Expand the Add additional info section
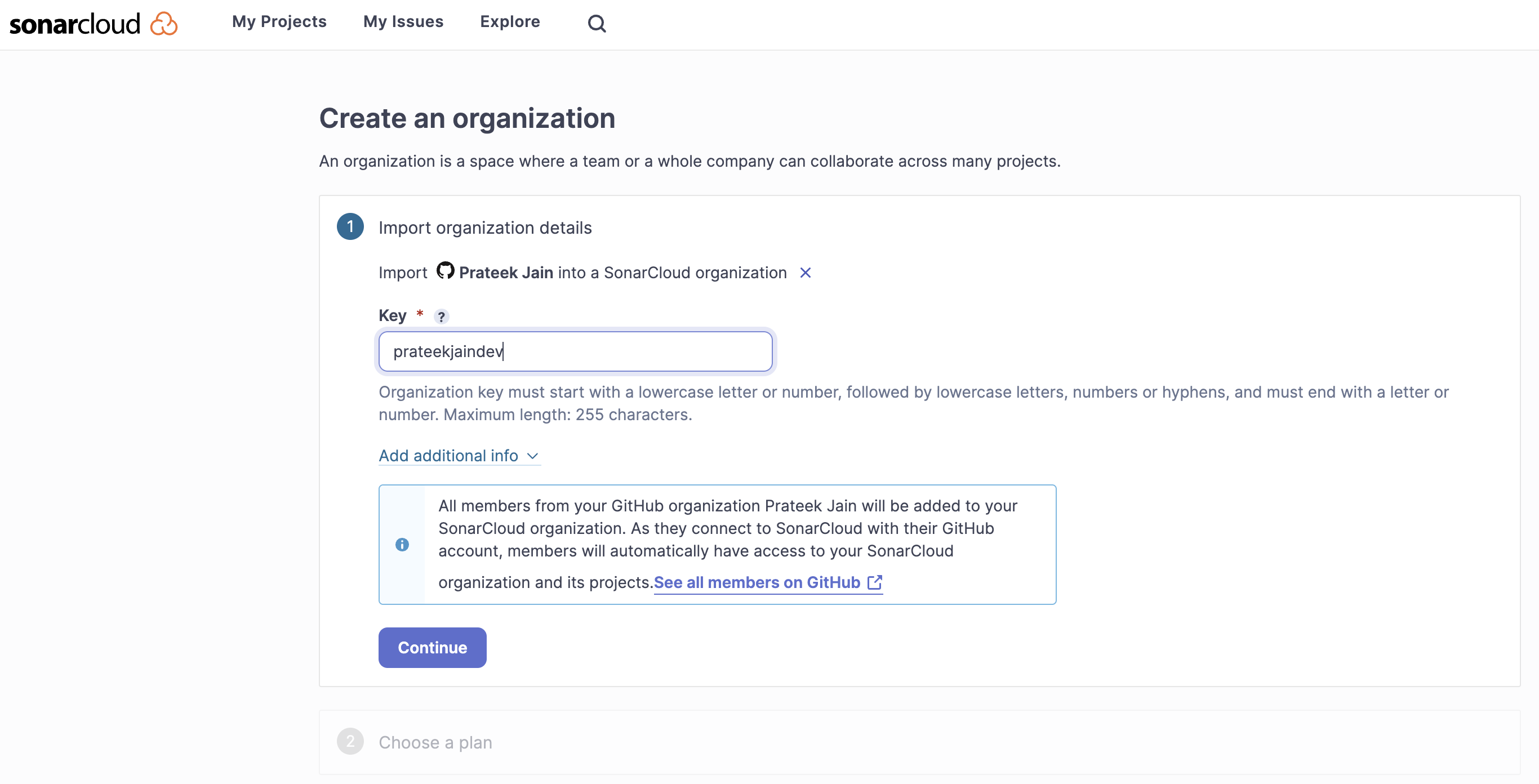This screenshot has width=1539, height=784. point(448,456)
